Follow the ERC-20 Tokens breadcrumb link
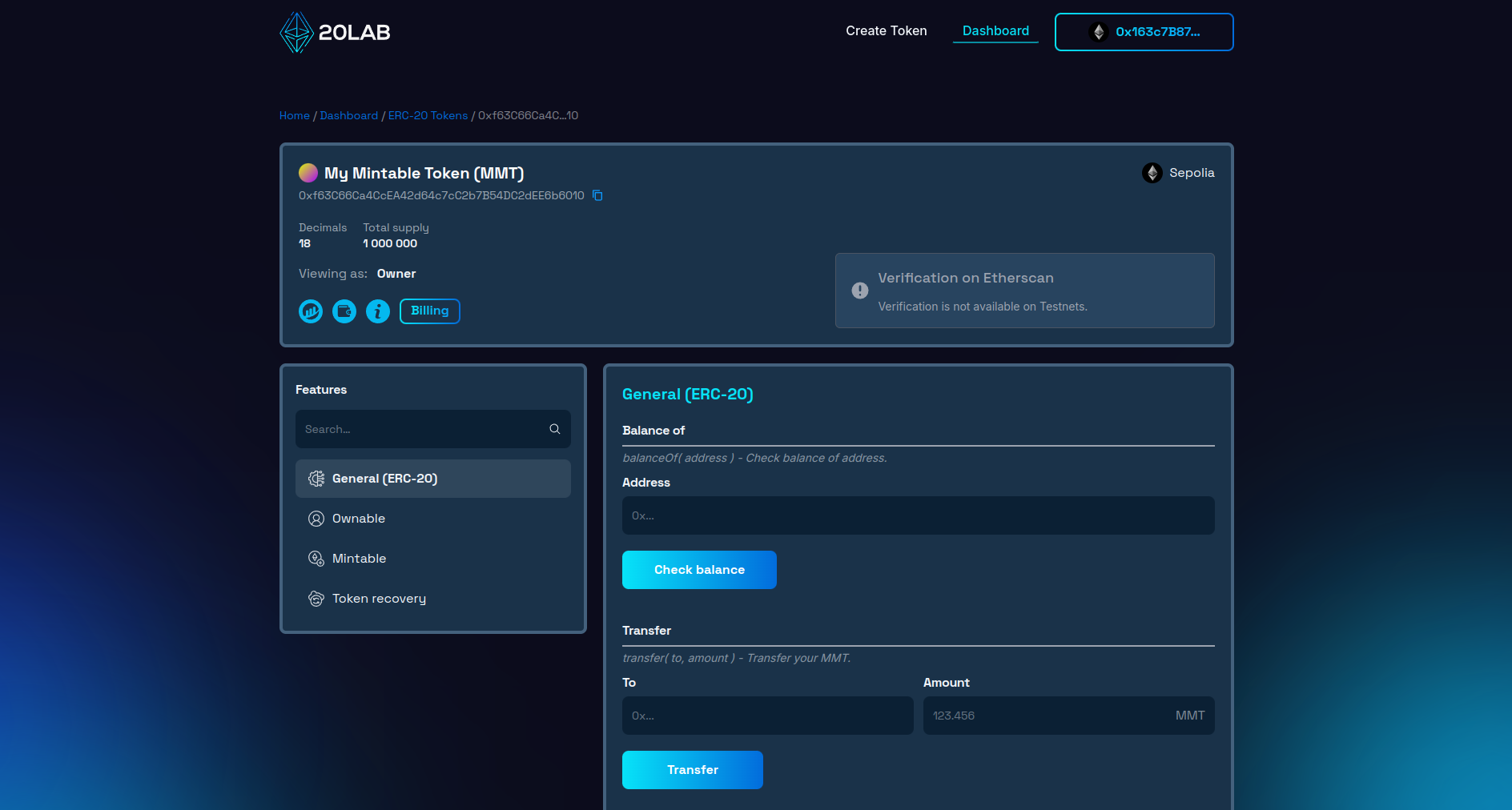 tap(428, 116)
